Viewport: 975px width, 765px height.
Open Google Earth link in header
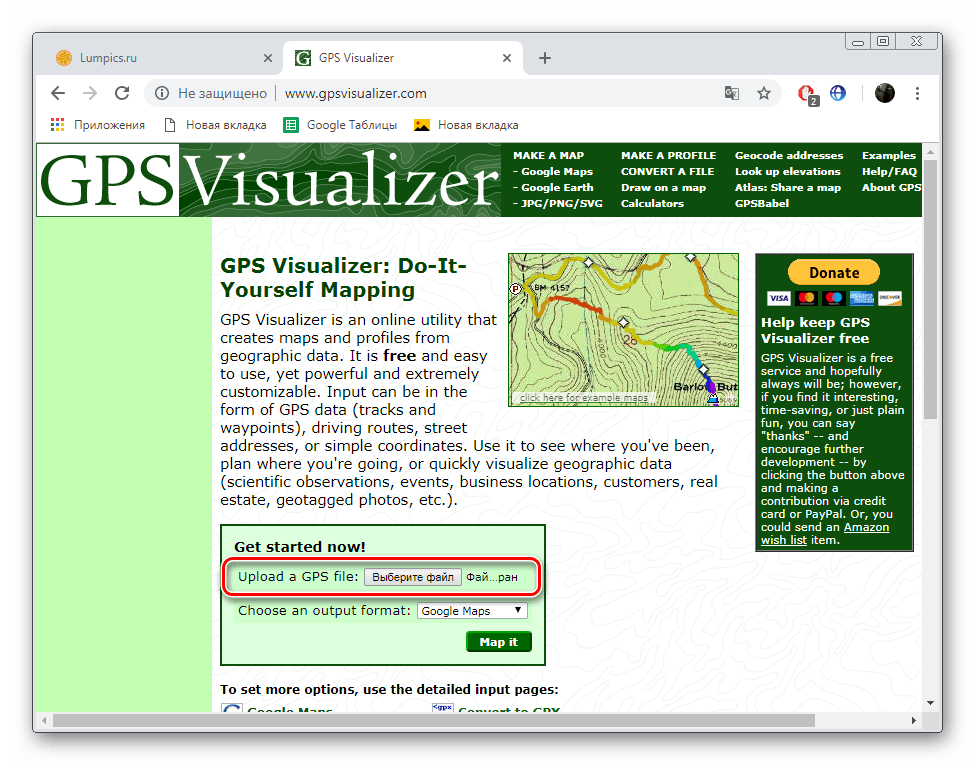click(x=557, y=188)
